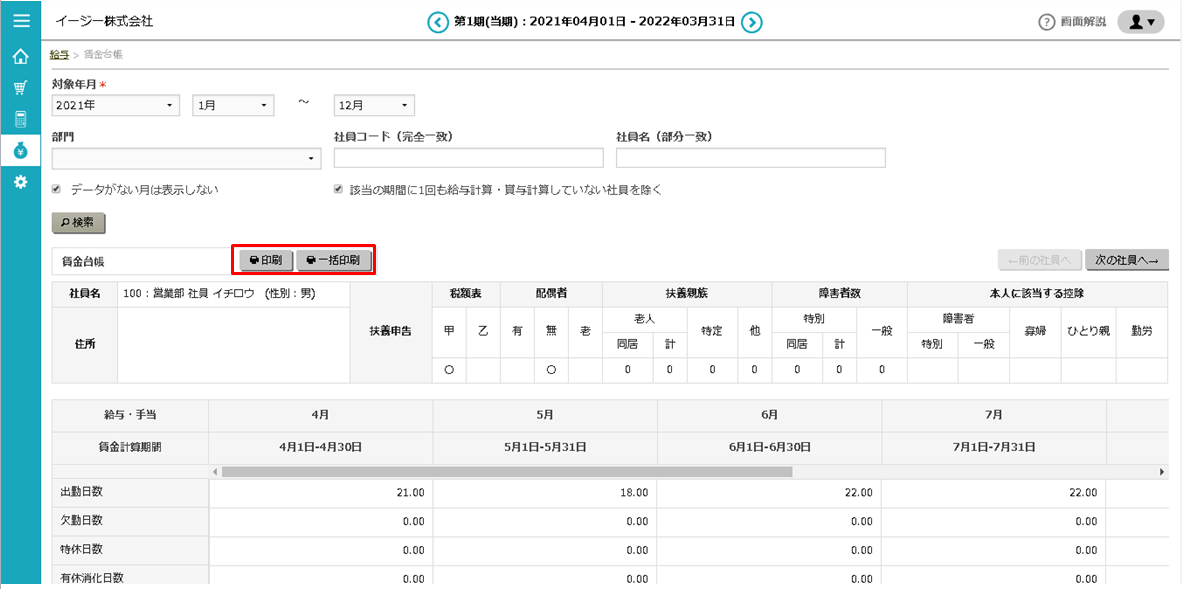Click the horizontal table scrollbar
Image resolution: width=1187 pixels, height=589 pixels.
click(506, 471)
